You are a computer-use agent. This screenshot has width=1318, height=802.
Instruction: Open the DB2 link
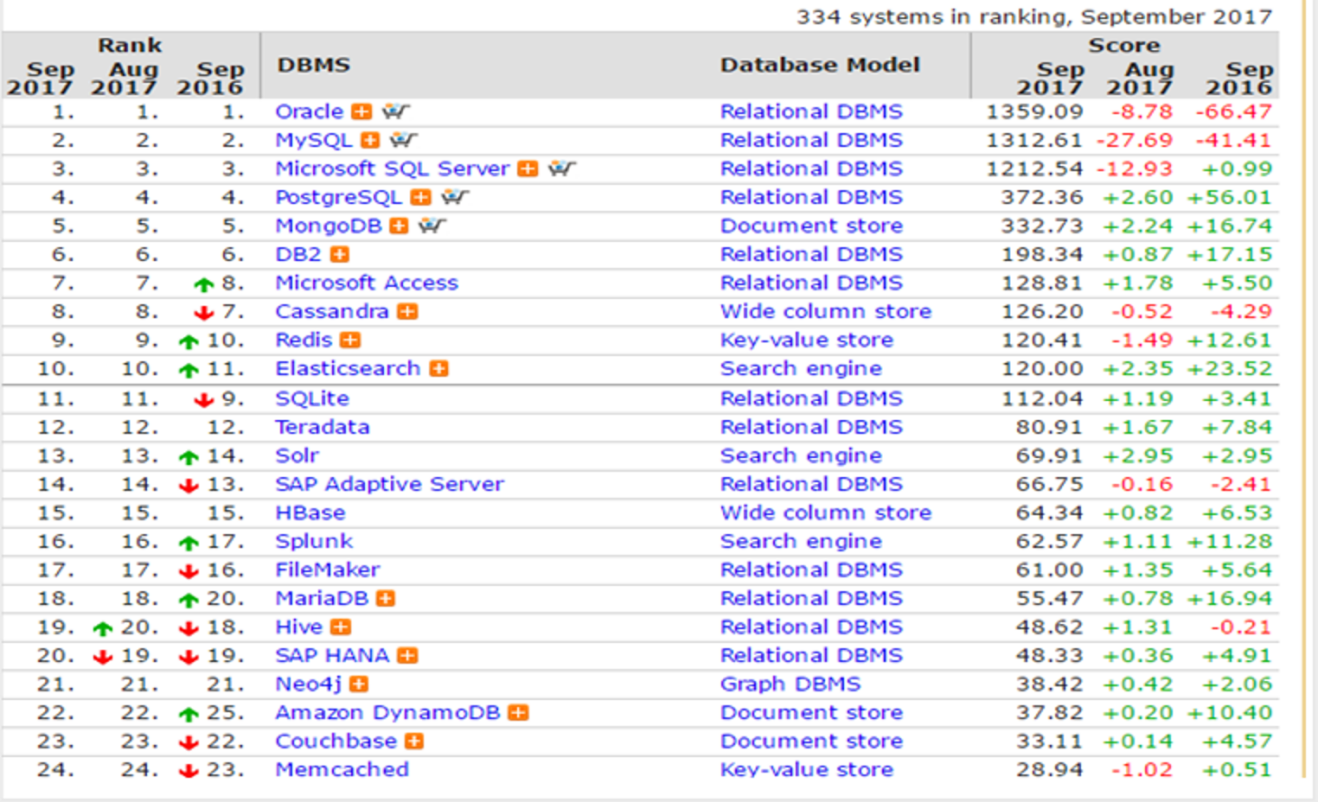299,254
